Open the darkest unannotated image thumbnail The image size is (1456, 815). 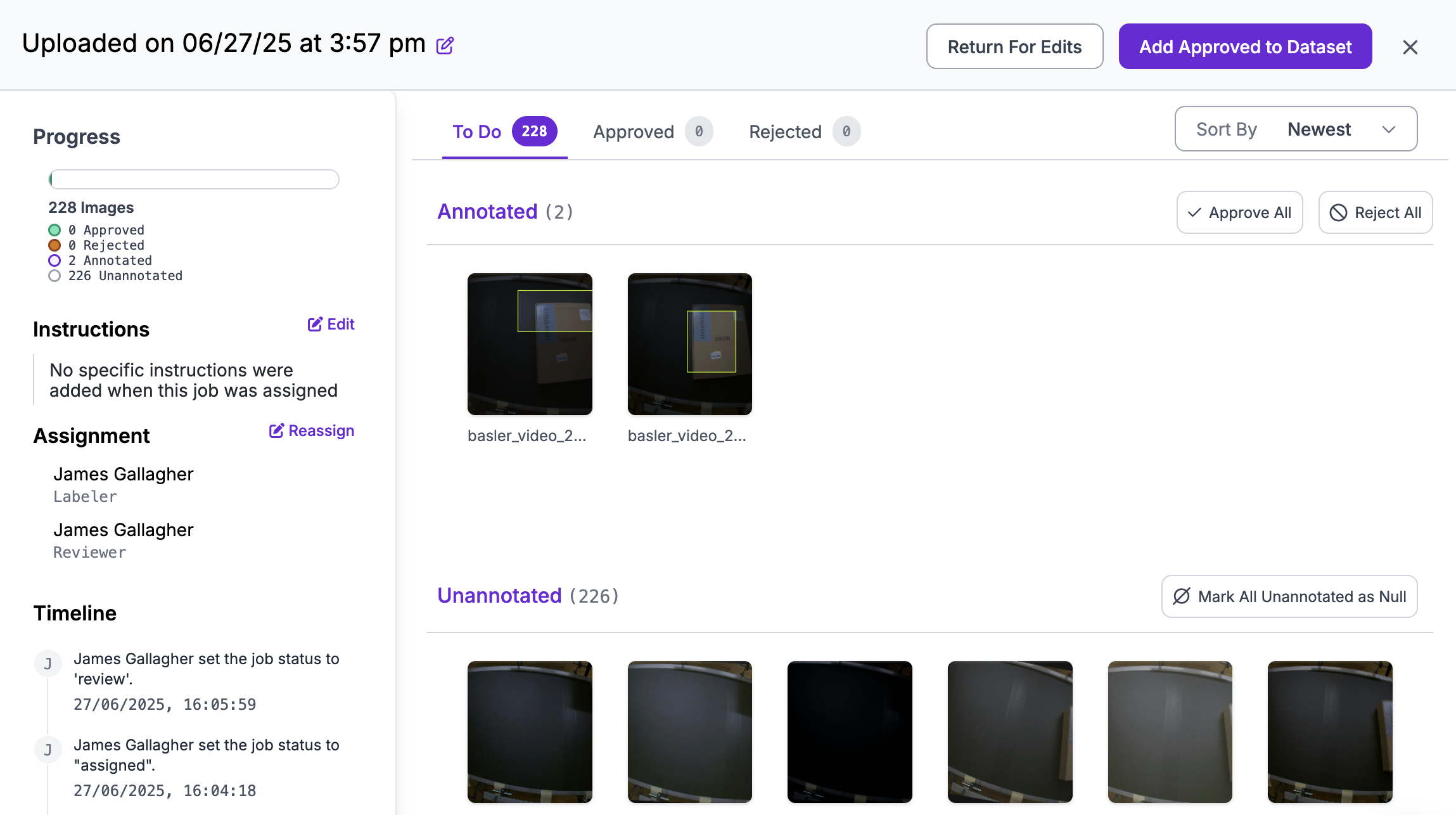(850, 731)
